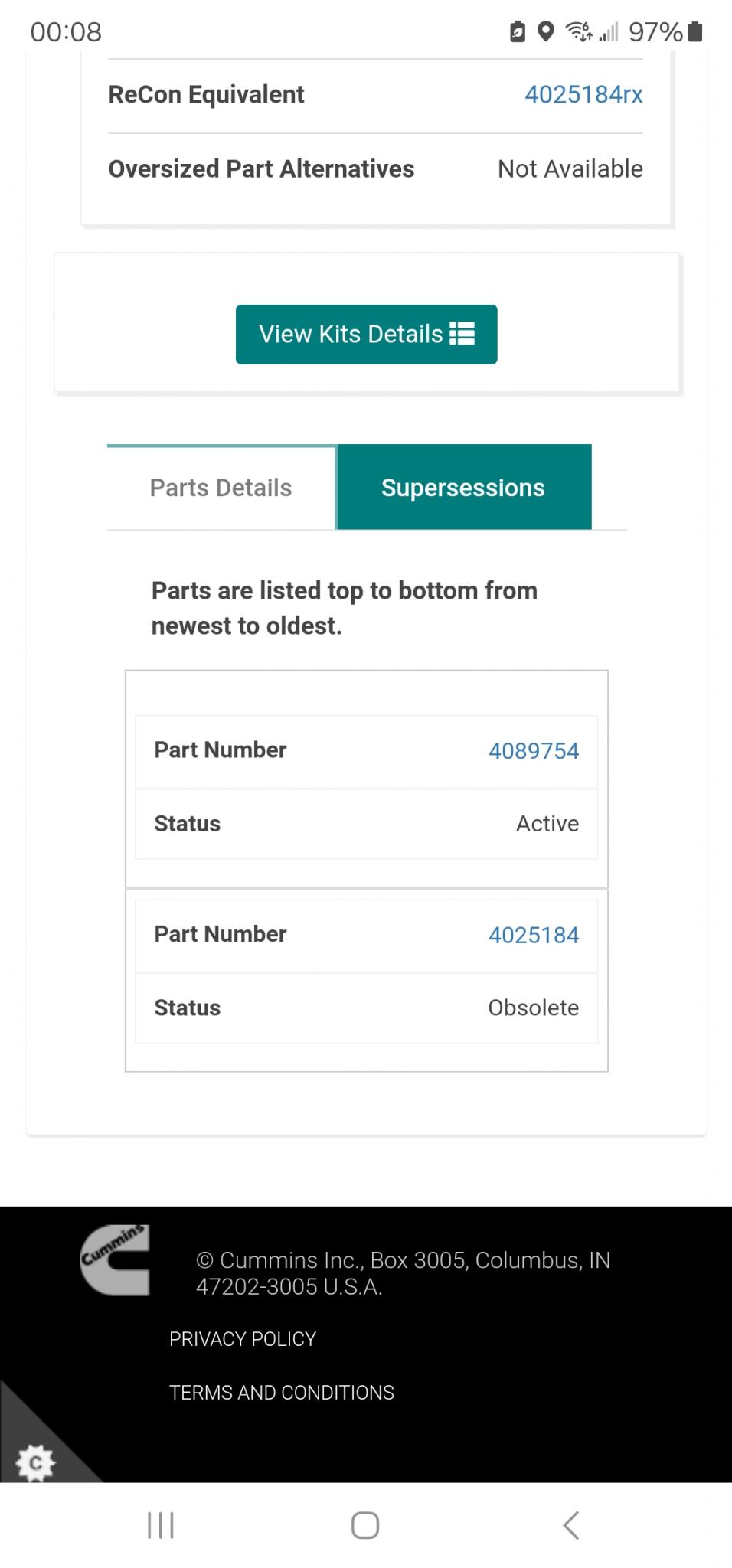Image resolution: width=732 pixels, height=1568 pixels.
Task: Click the View Kits Details button
Action: coord(367,335)
